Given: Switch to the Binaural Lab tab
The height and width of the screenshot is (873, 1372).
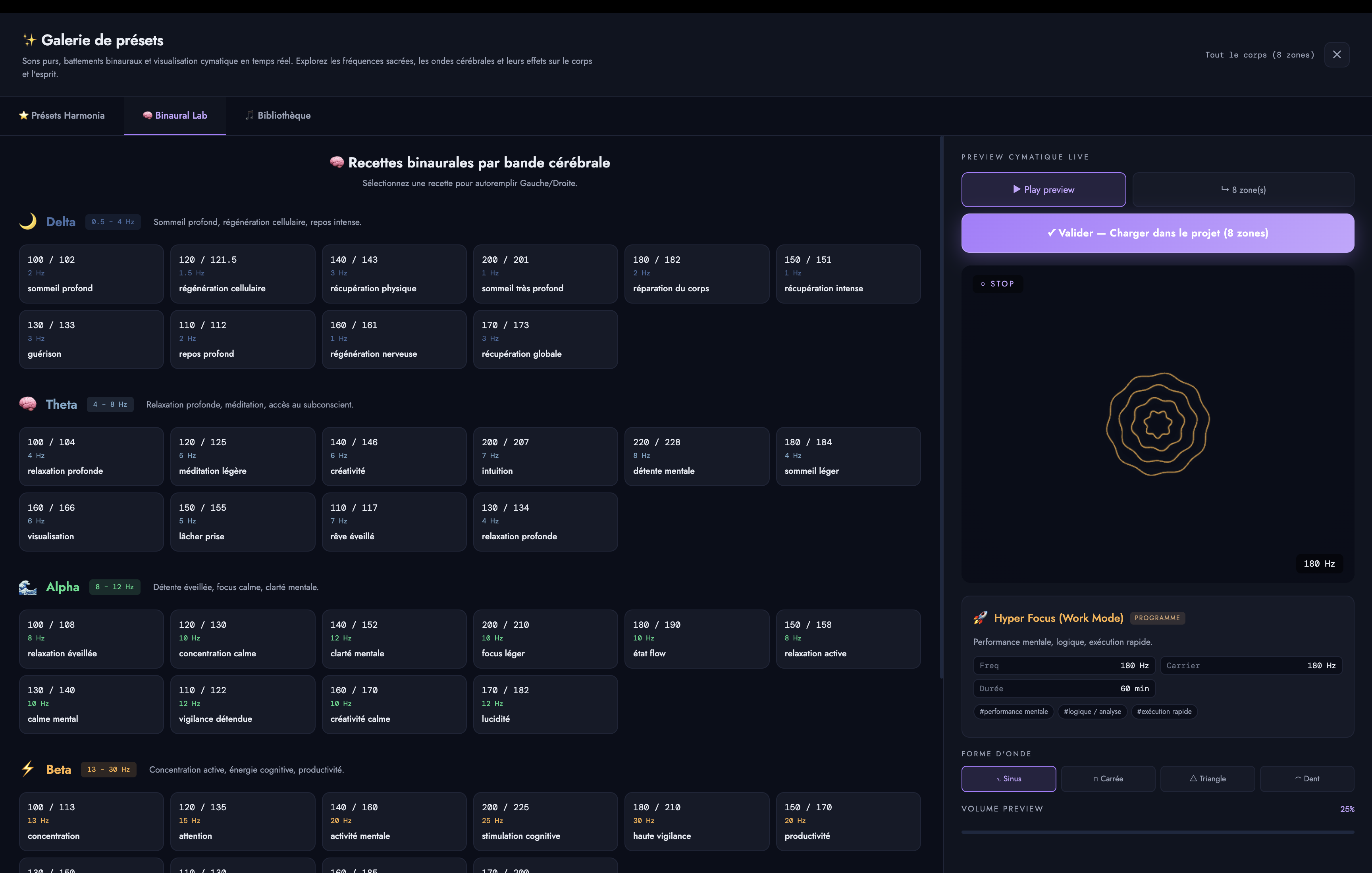Looking at the screenshot, I should coord(175,115).
